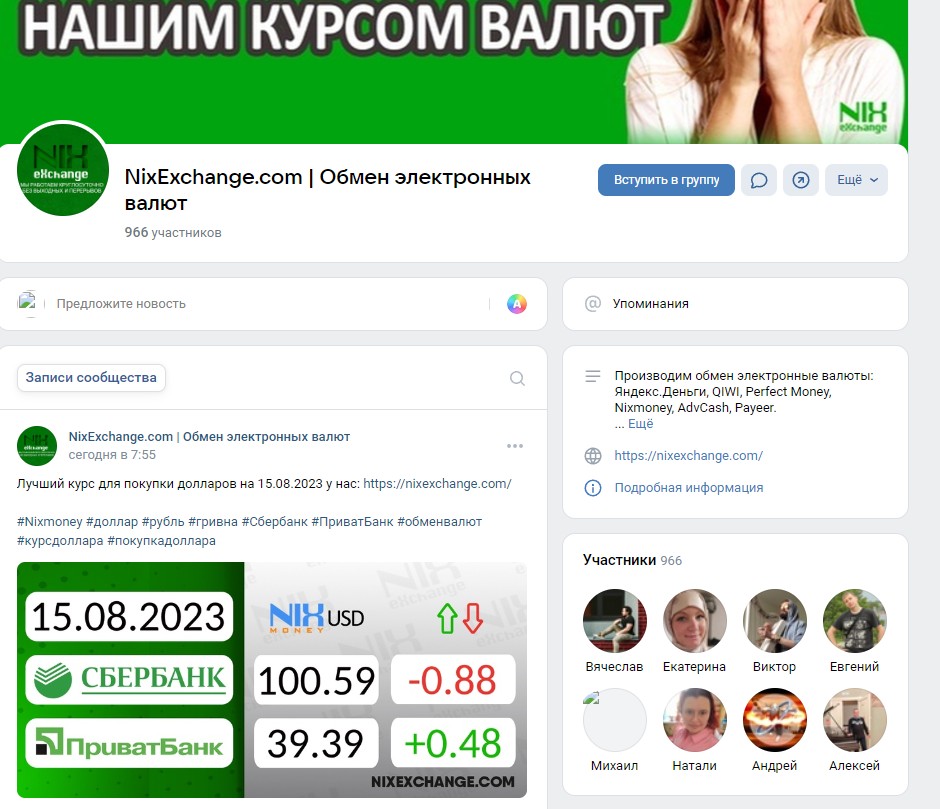Click the member name 'Виктор'

(775, 667)
